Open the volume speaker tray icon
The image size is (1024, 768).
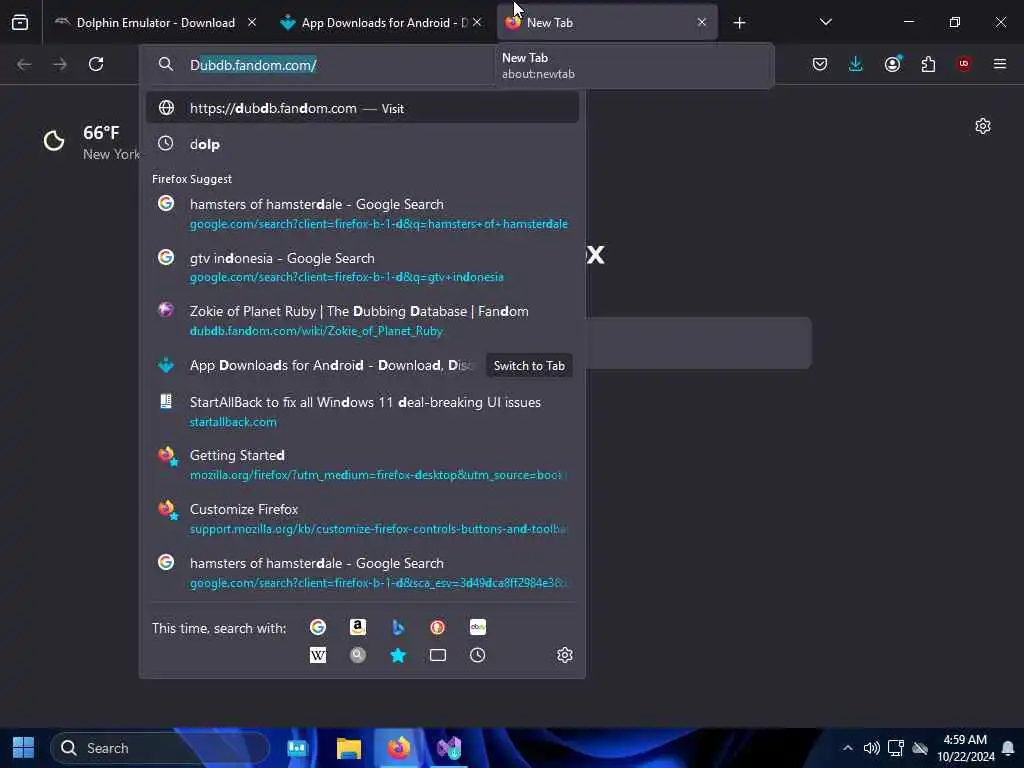click(871, 748)
